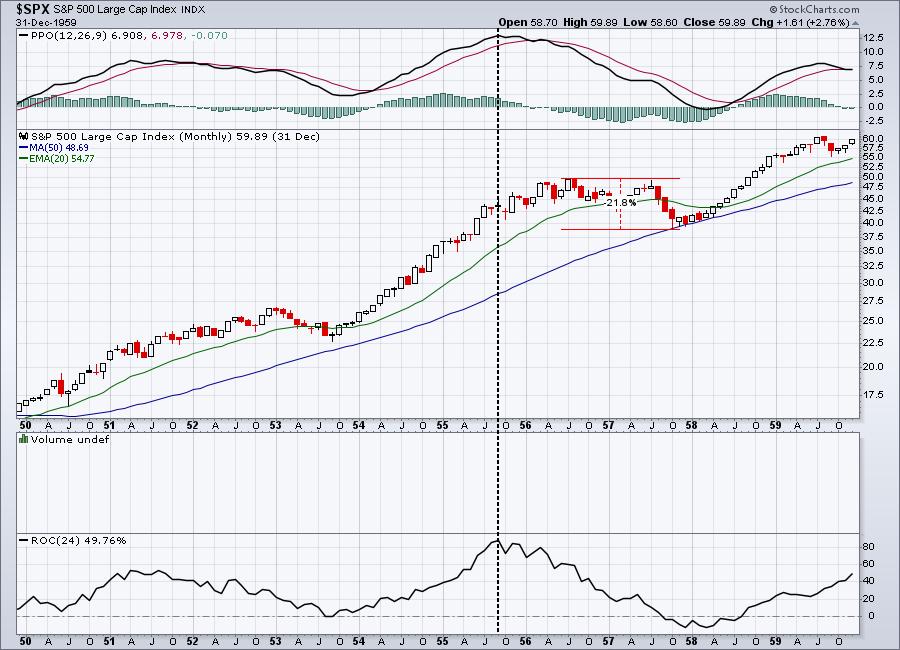Click the bar icon beside Volume undef

click(x=24, y=439)
